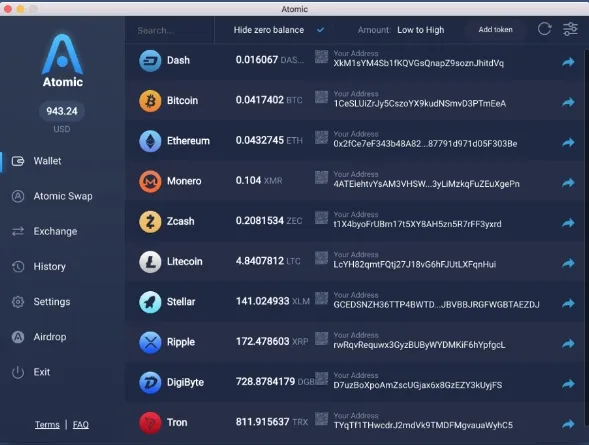The width and height of the screenshot is (589, 445).
Task: Click the refresh balances icon
Action: [x=544, y=29]
